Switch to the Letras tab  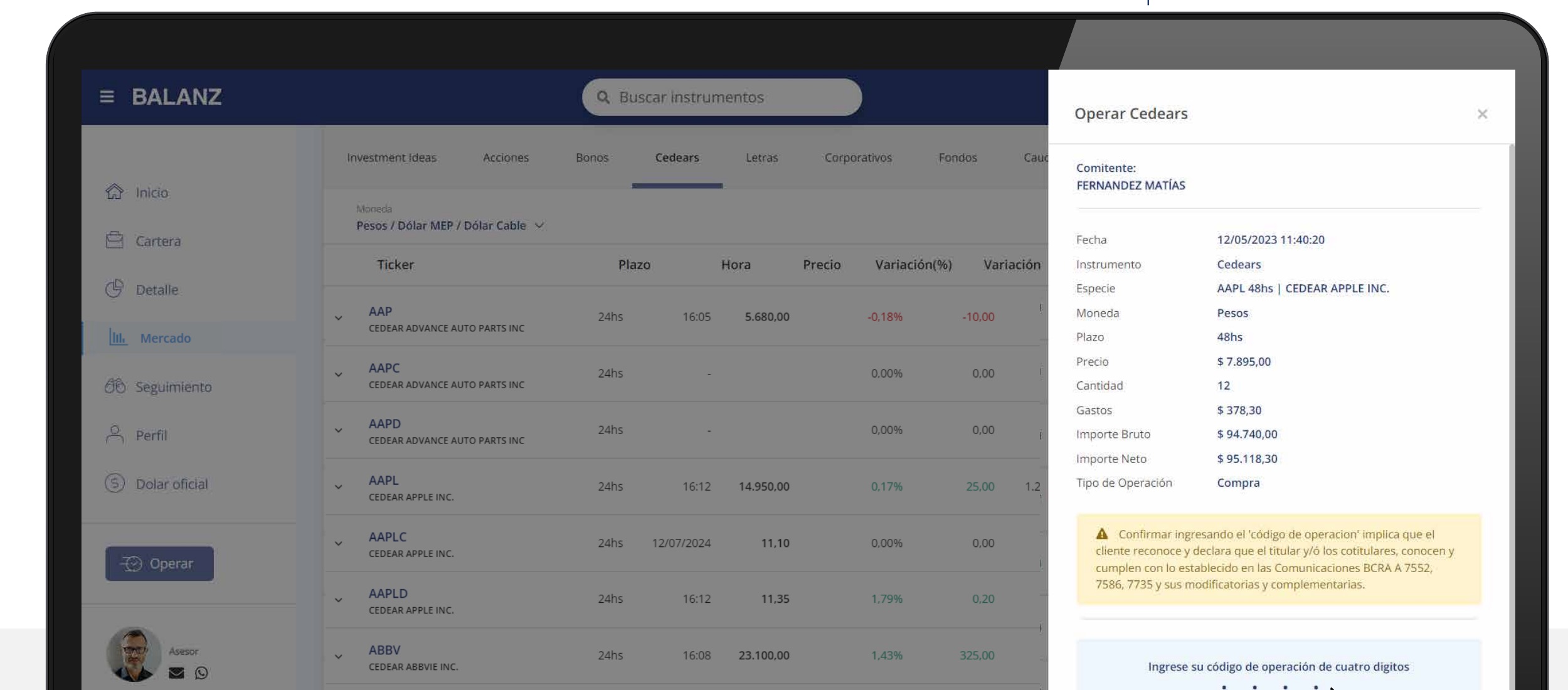[761, 157]
